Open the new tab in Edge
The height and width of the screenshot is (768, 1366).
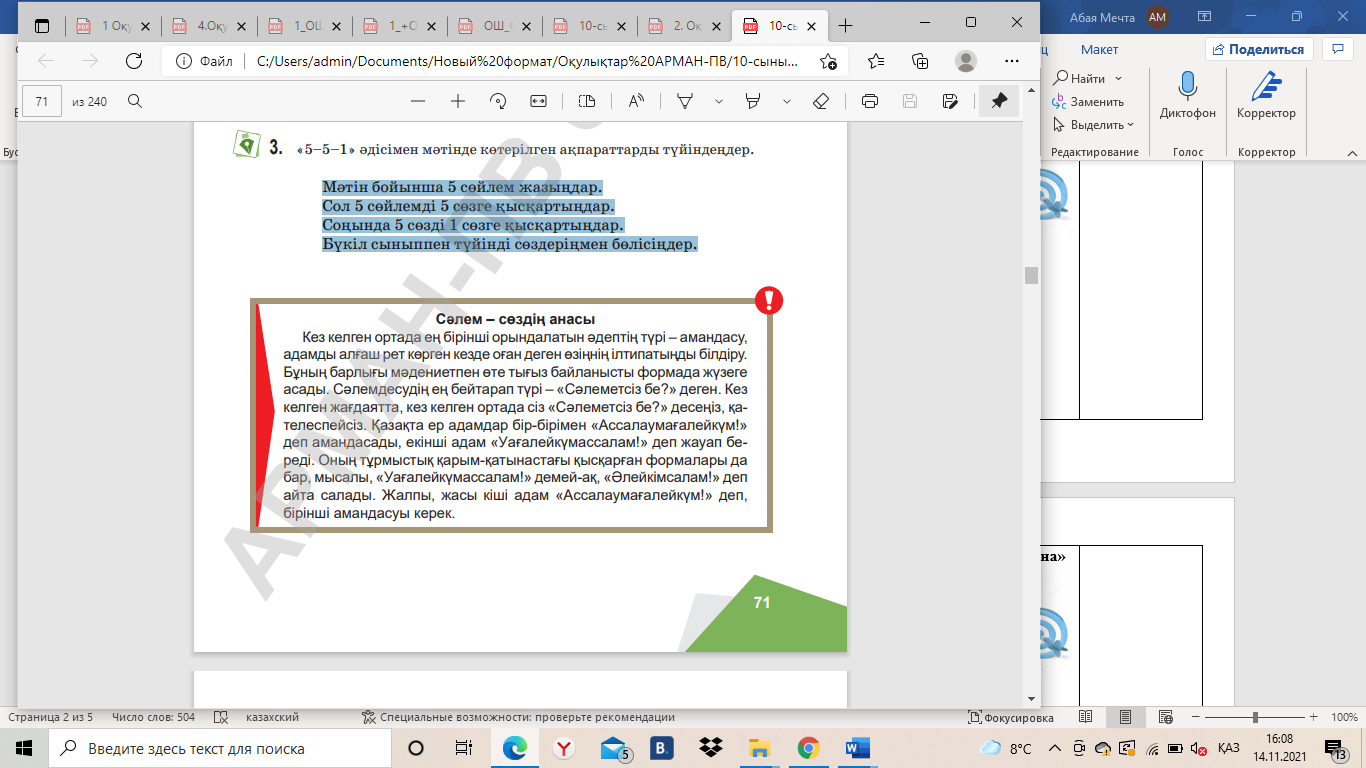846,25
